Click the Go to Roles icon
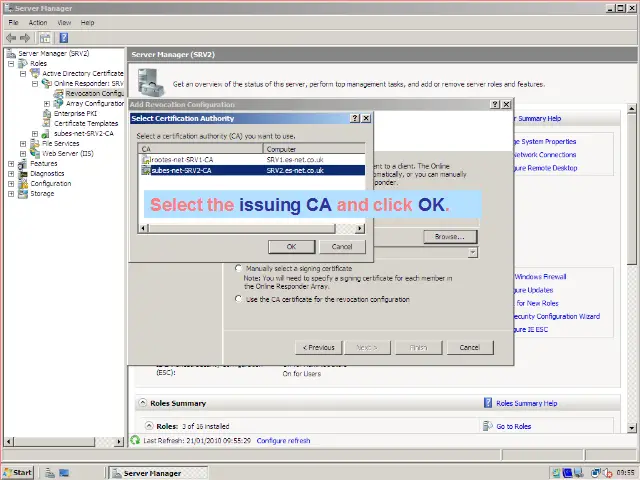The width and height of the screenshot is (640, 480). [488, 426]
